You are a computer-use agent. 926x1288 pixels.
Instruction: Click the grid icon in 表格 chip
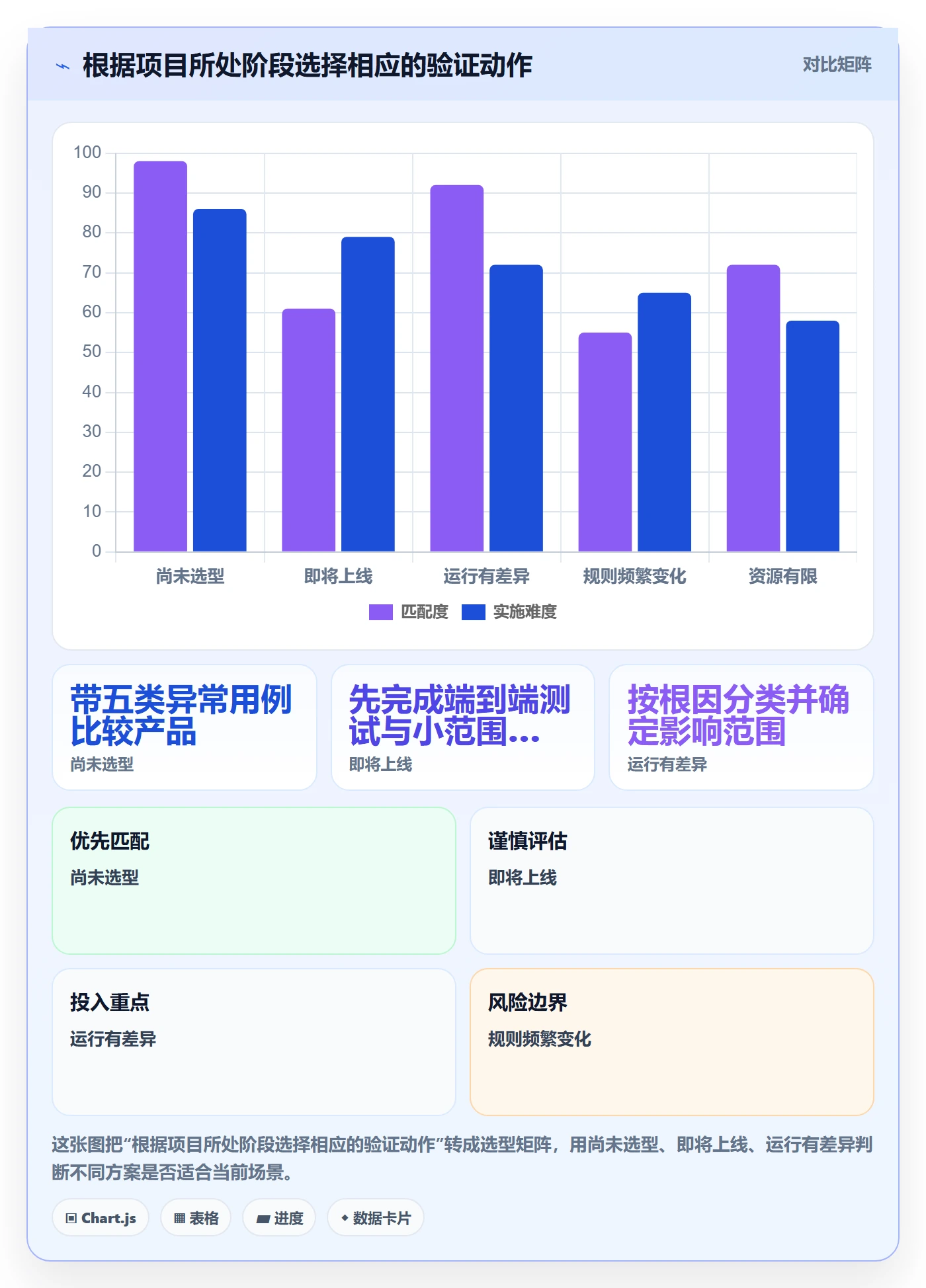[x=179, y=1219]
